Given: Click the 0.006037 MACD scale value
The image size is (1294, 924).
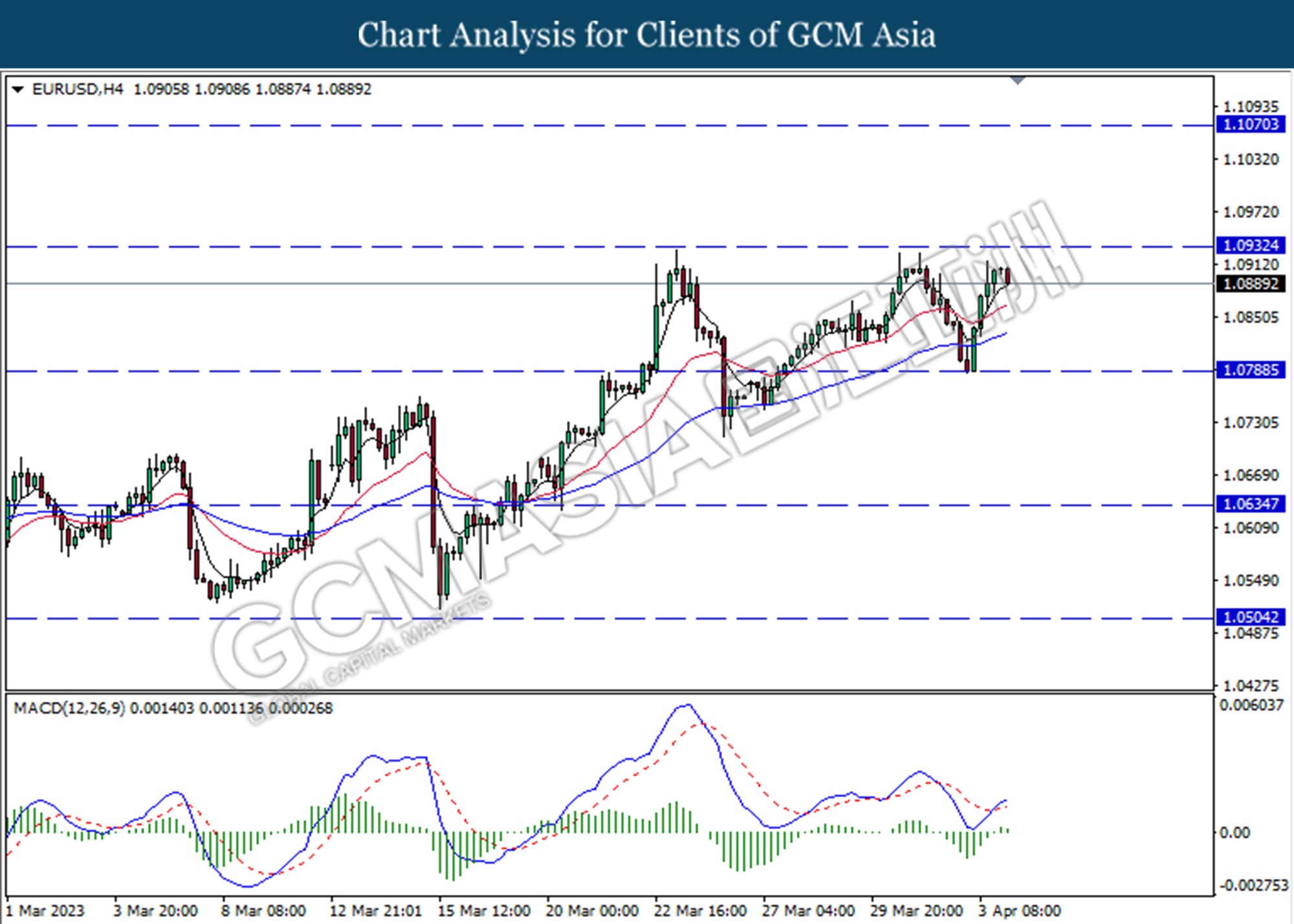Looking at the screenshot, I should (1250, 705).
